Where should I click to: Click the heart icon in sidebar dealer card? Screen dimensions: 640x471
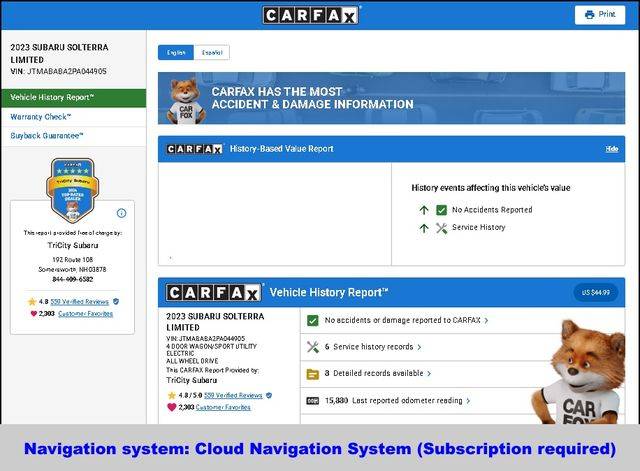(x=34, y=313)
